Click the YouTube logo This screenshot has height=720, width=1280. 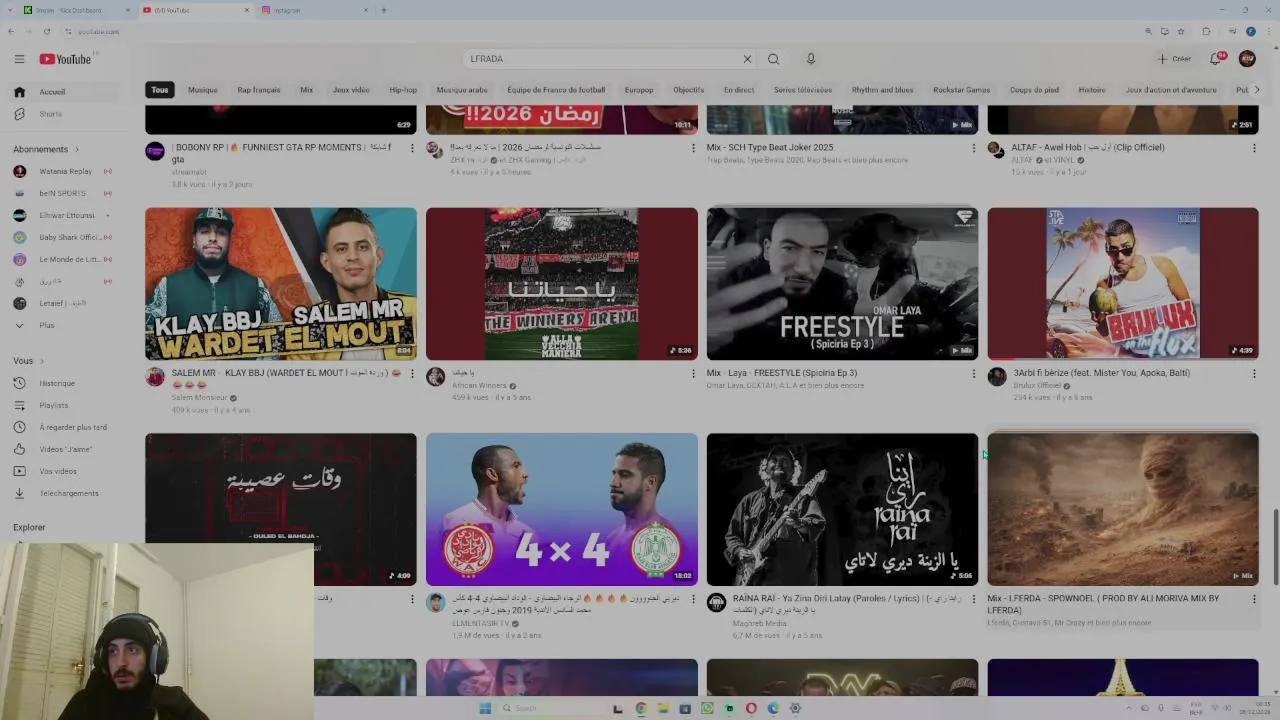point(66,59)
